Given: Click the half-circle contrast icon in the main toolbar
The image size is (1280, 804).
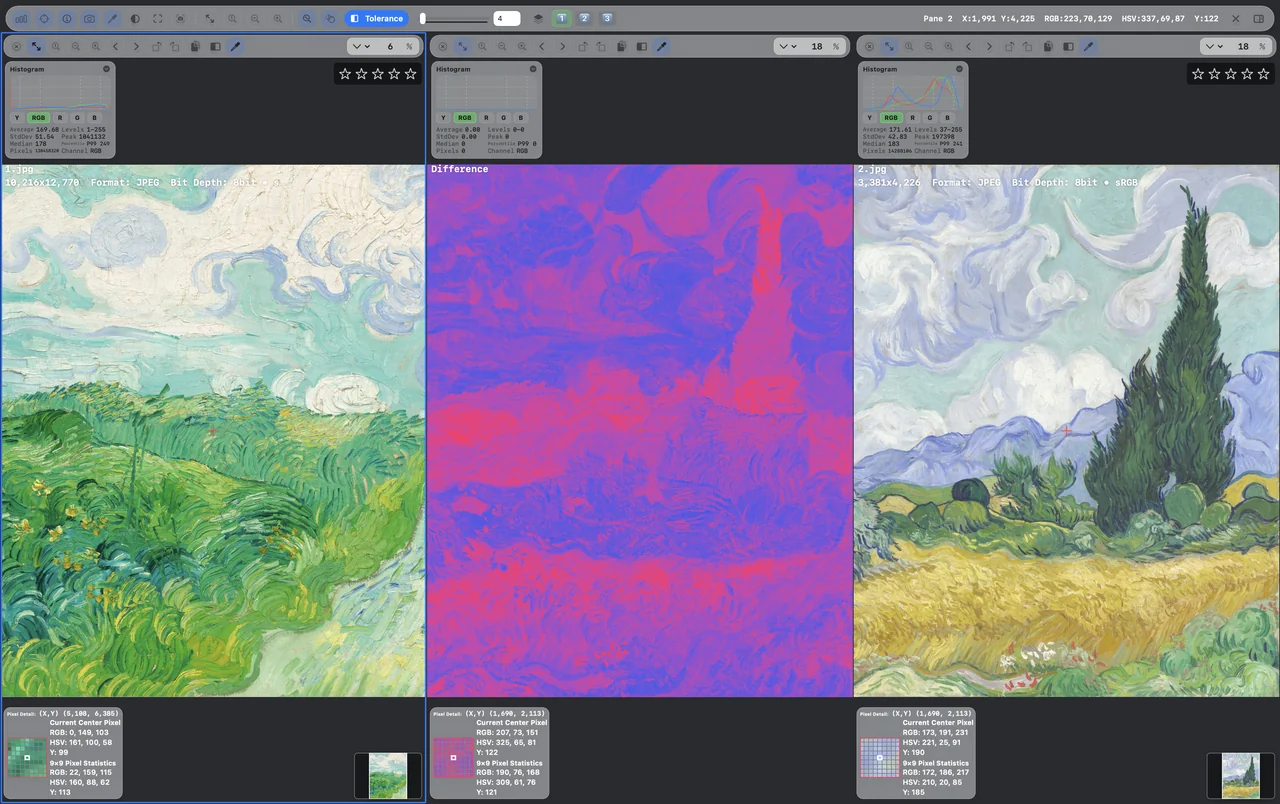Looking at the screenshot, I should click(x=135, y=19).
